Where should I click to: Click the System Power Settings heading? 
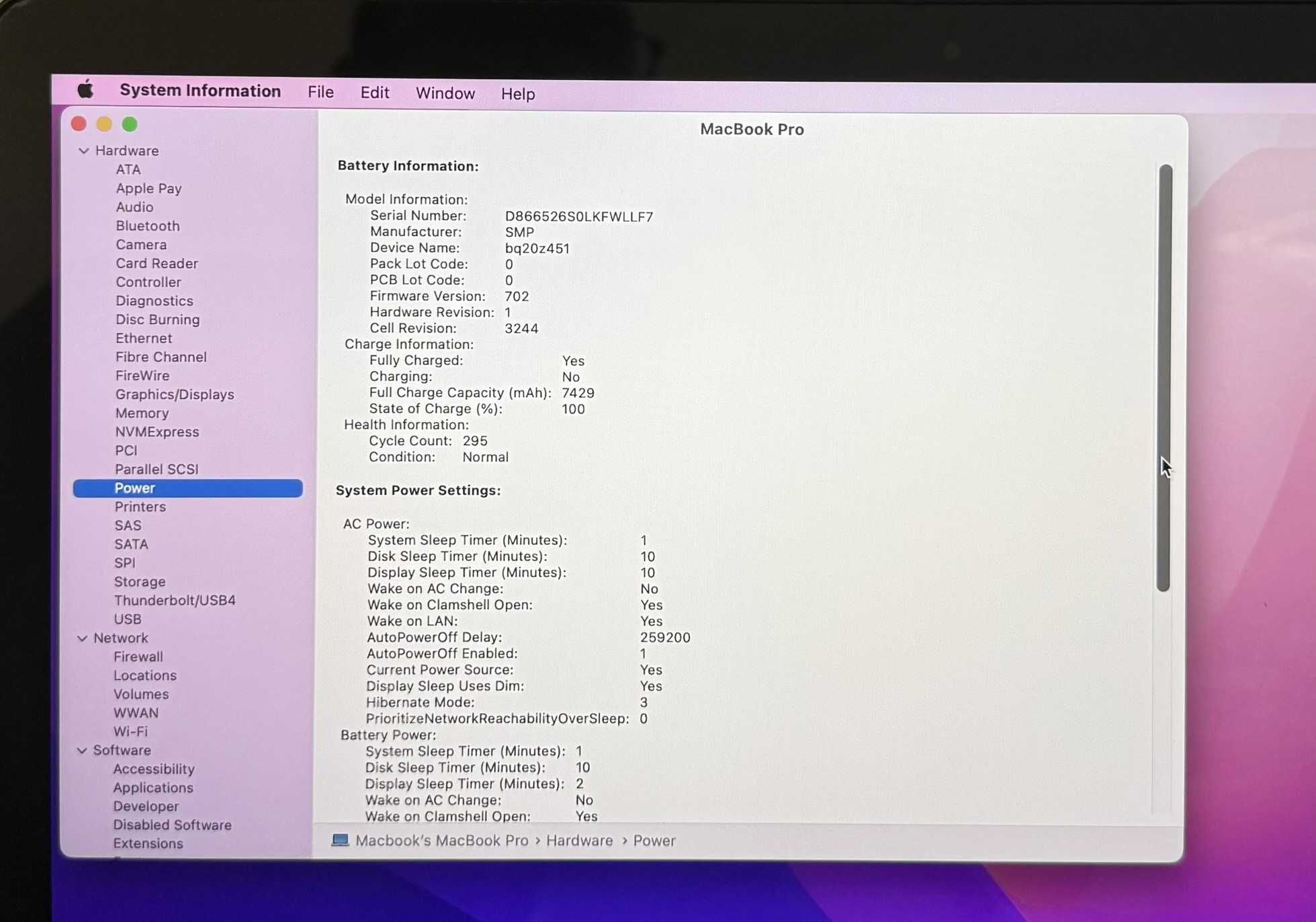pyautogui.click(x=418, y=491)
